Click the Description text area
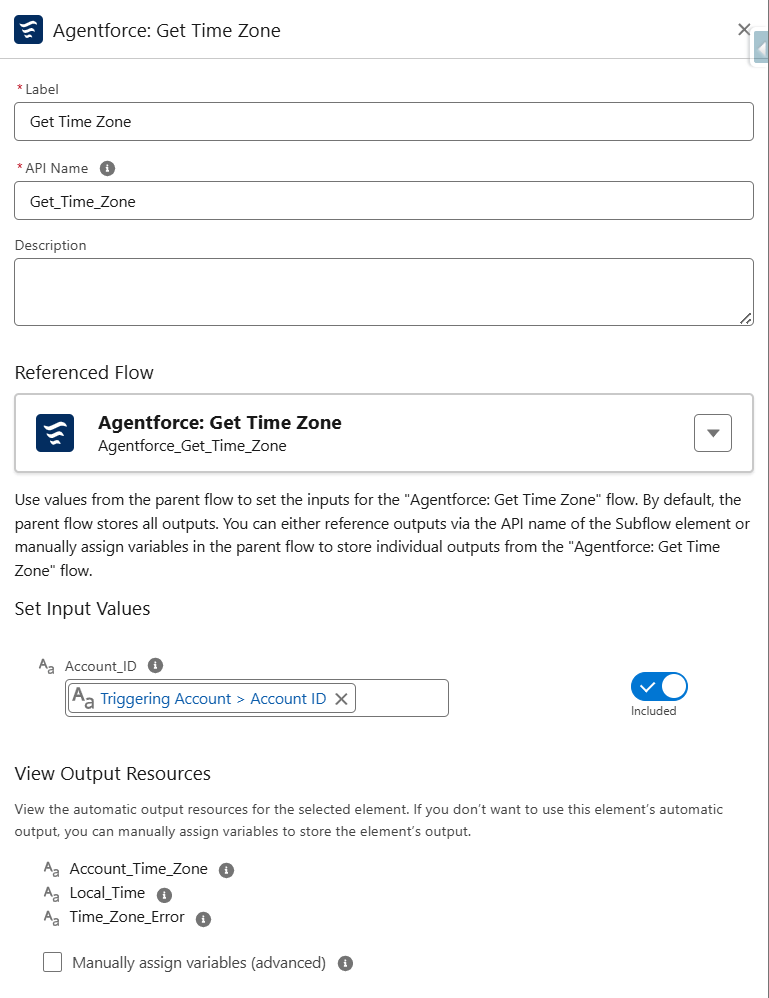Viewport: 769px width, 998px height. tap(383, 291)
